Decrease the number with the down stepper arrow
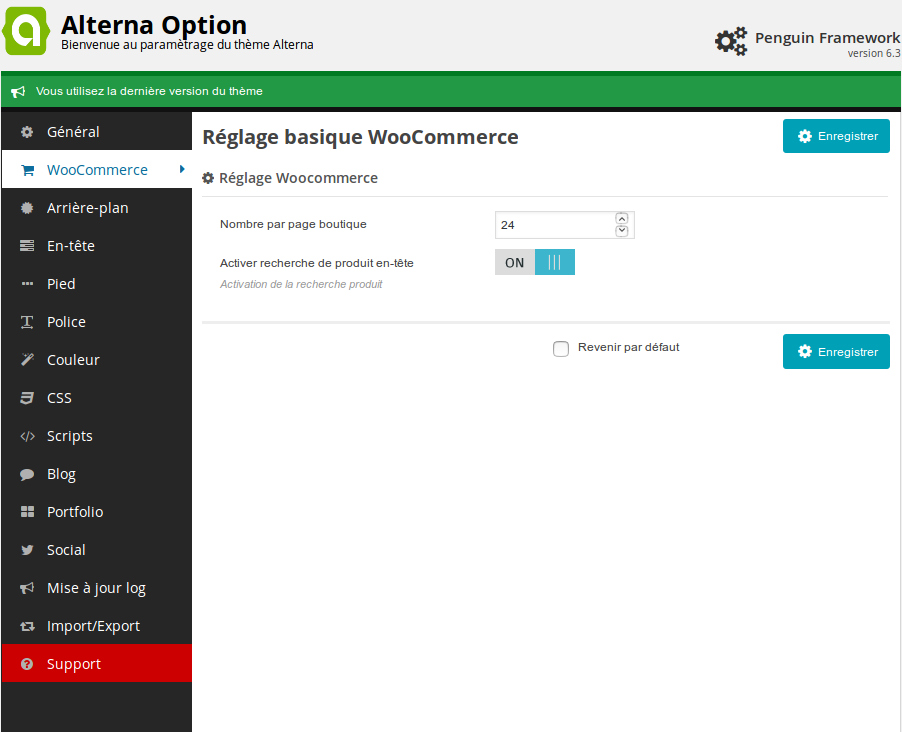Image resolution: width=902 pixels, height=732 pixels. (x=621, y=231)
